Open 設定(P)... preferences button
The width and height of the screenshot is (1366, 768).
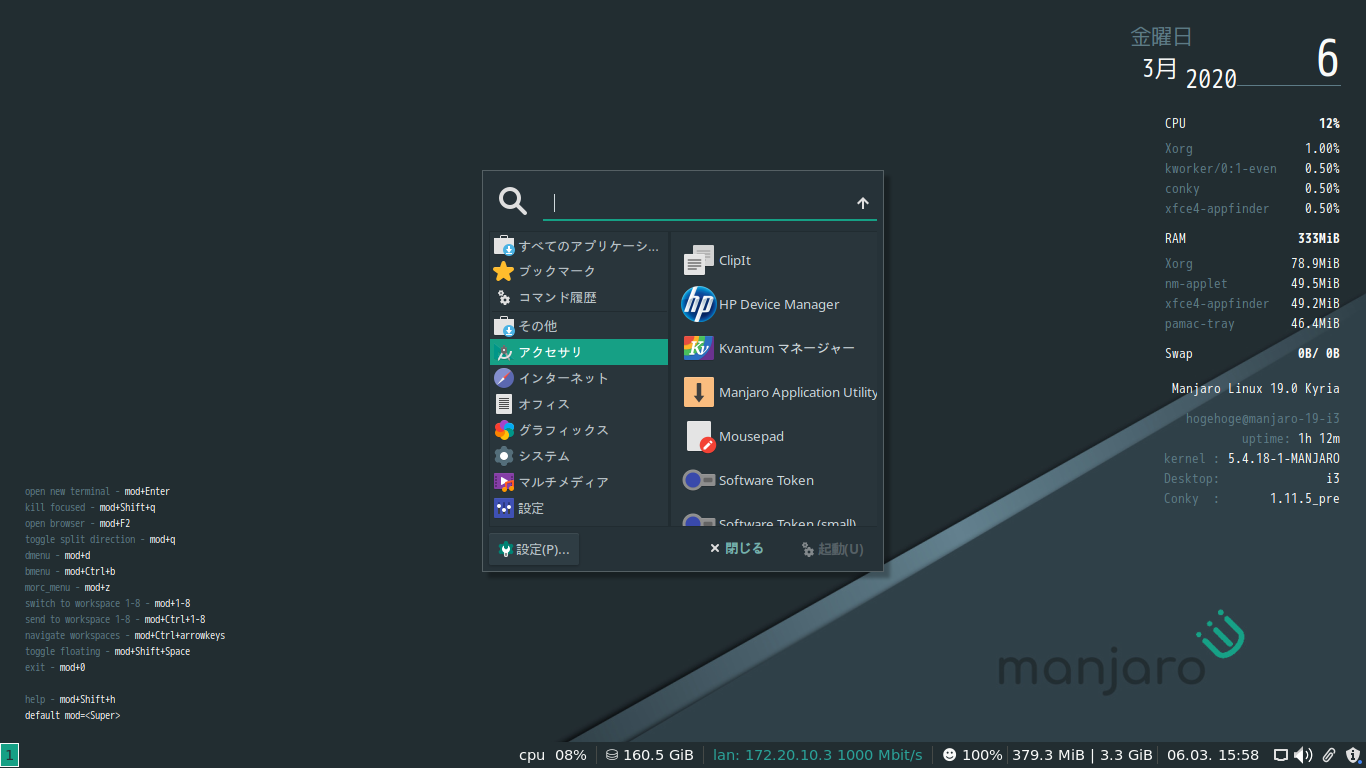(534, 549)
